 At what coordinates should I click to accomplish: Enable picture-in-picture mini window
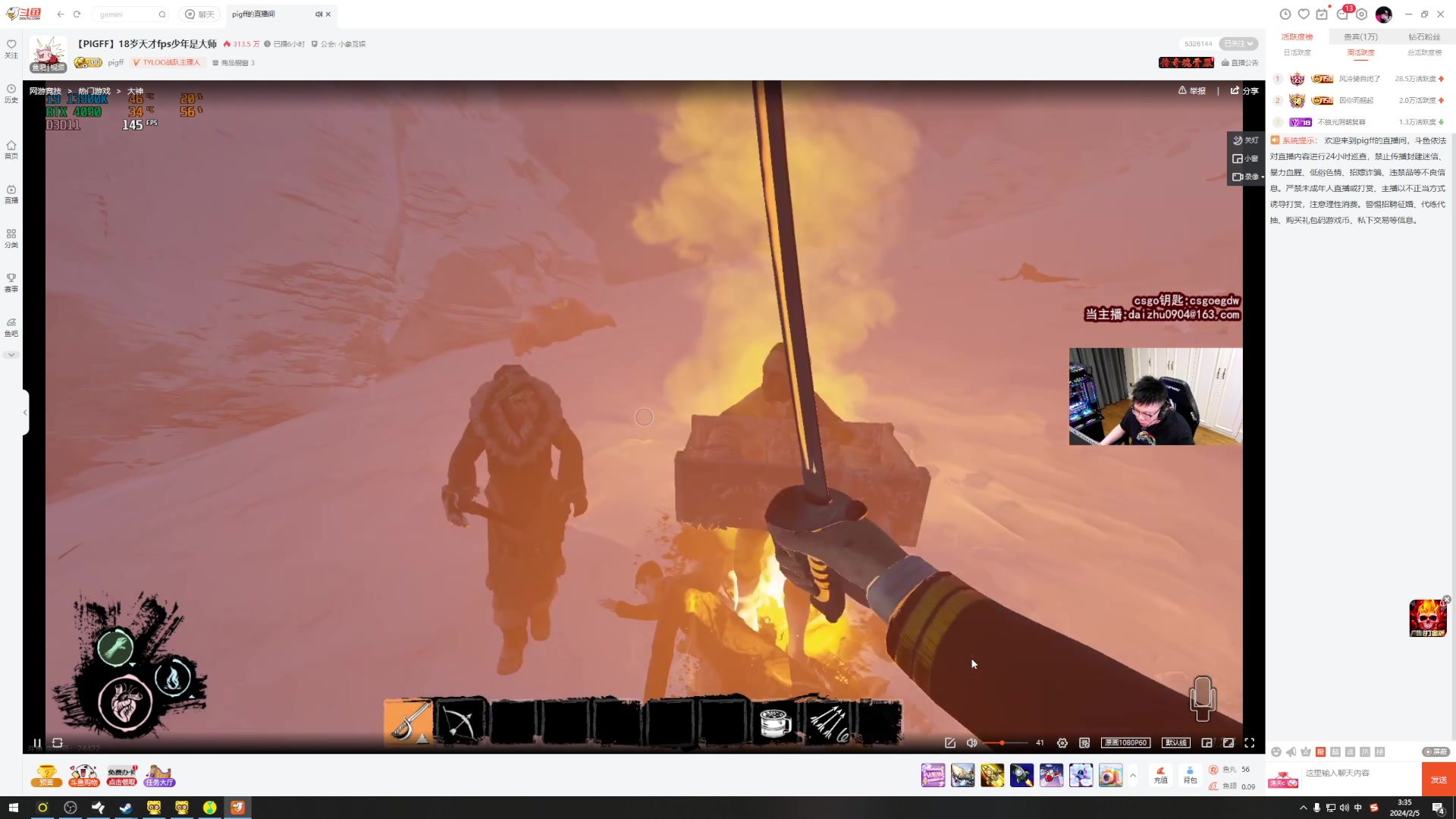click(1207, 743)
